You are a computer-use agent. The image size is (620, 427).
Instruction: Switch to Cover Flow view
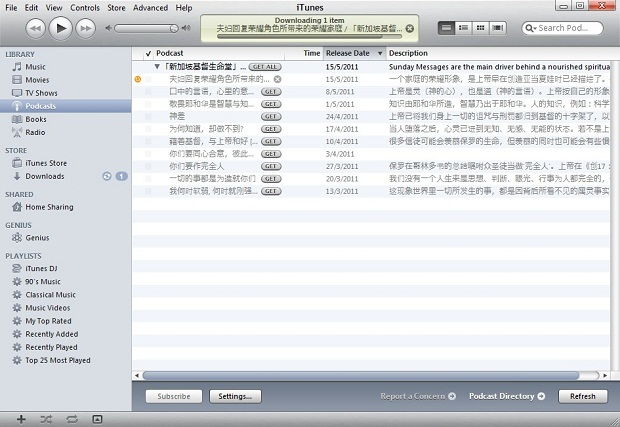point(497,28)
